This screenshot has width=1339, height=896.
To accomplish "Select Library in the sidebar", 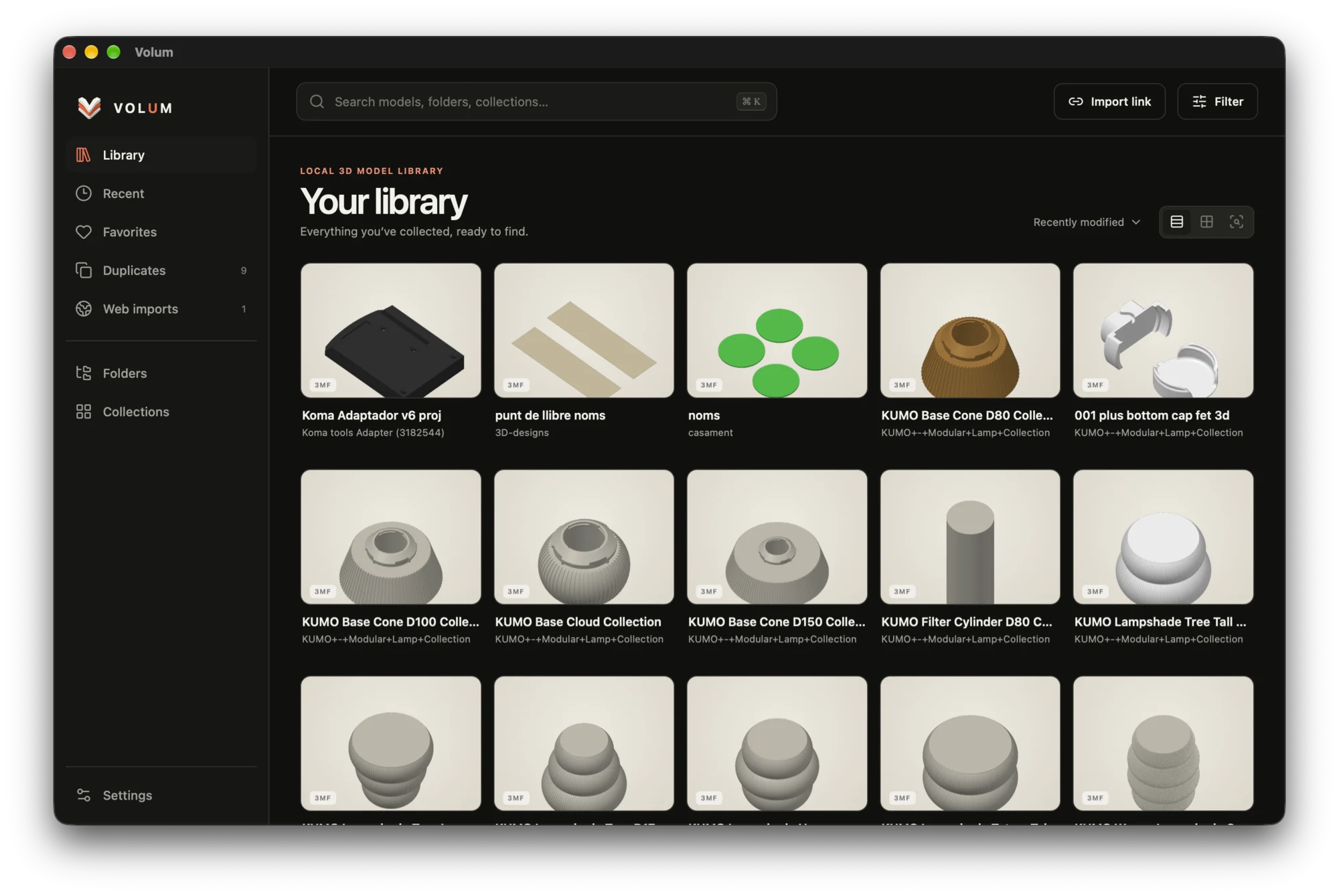I will (161, 155).
